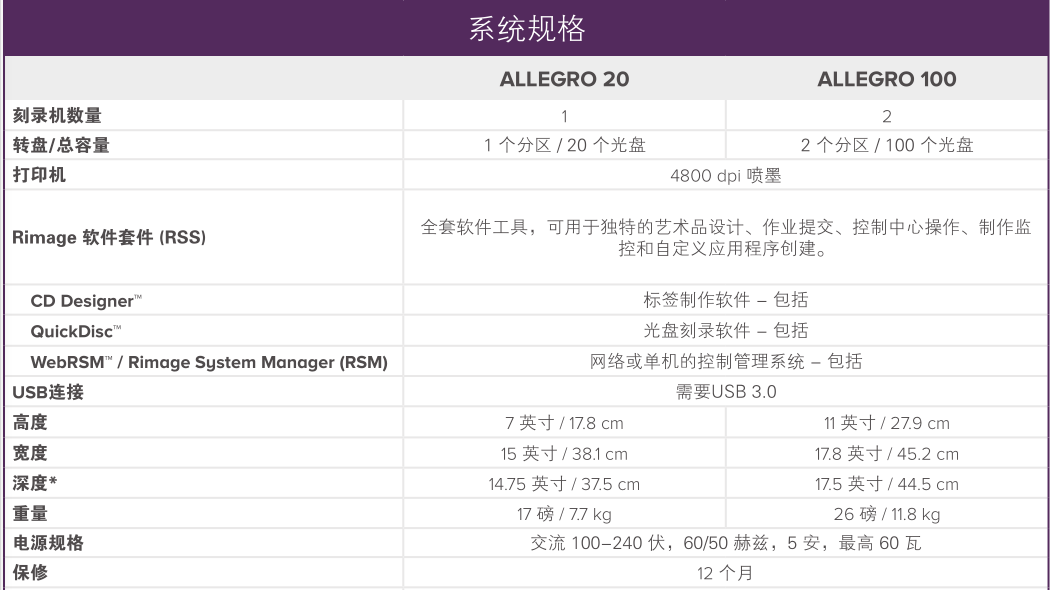Click the 15 英寸 / 38.1 cm cell
The width and height of the screenshot is (1052, 590).
[x=564, y=454]
